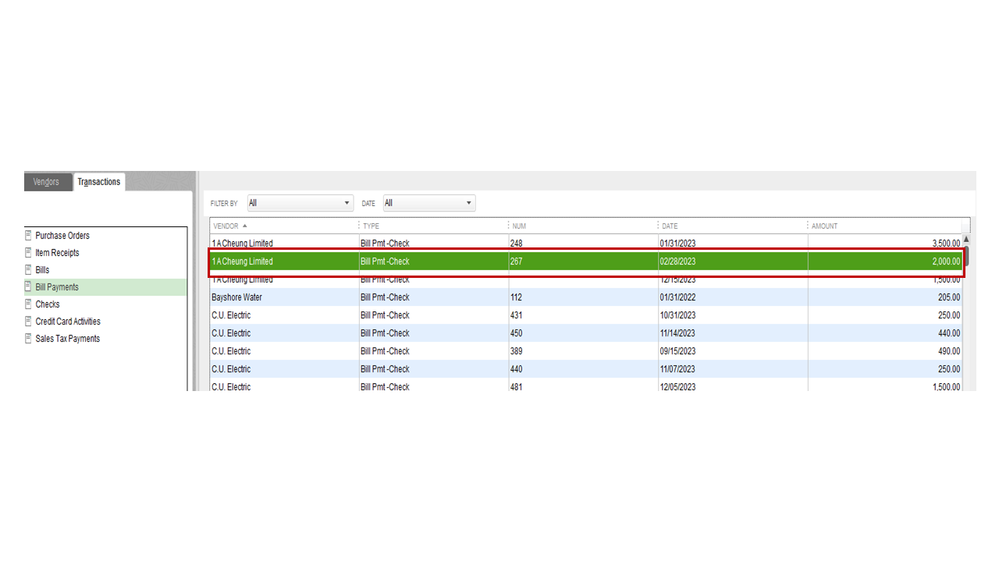The height and width of the screenshot is (562, 999).
Task: Click the 205.00 amount cell
Action: [x=949, y=298]
